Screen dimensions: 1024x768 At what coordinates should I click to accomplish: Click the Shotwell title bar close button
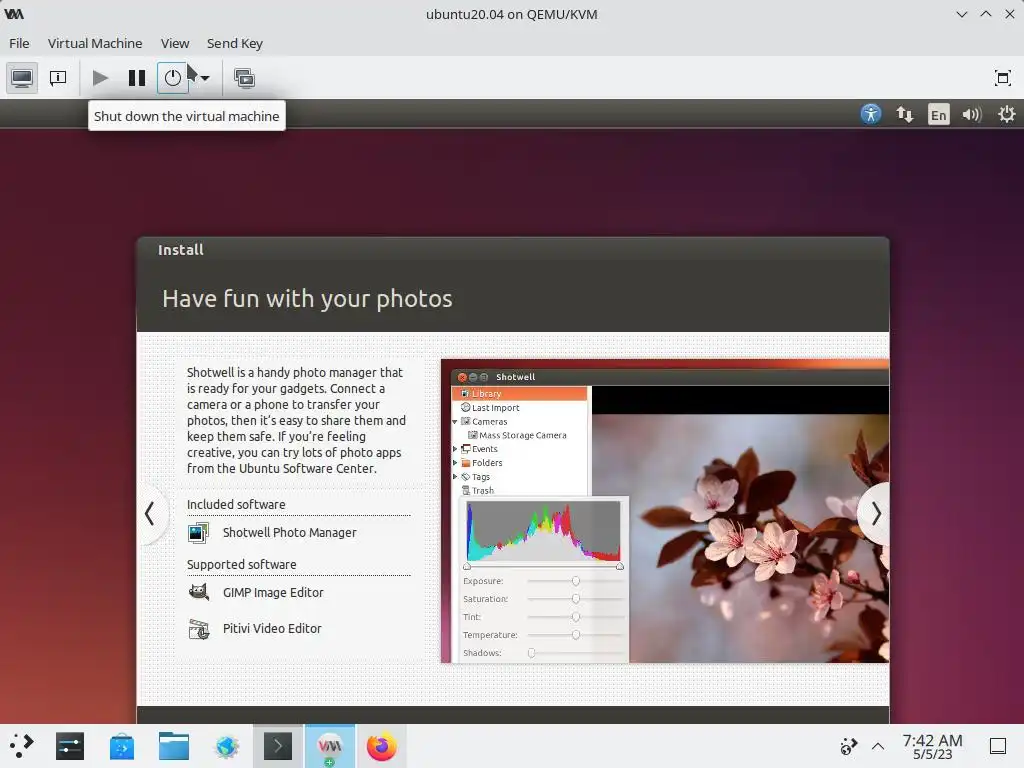click(462, 377)
